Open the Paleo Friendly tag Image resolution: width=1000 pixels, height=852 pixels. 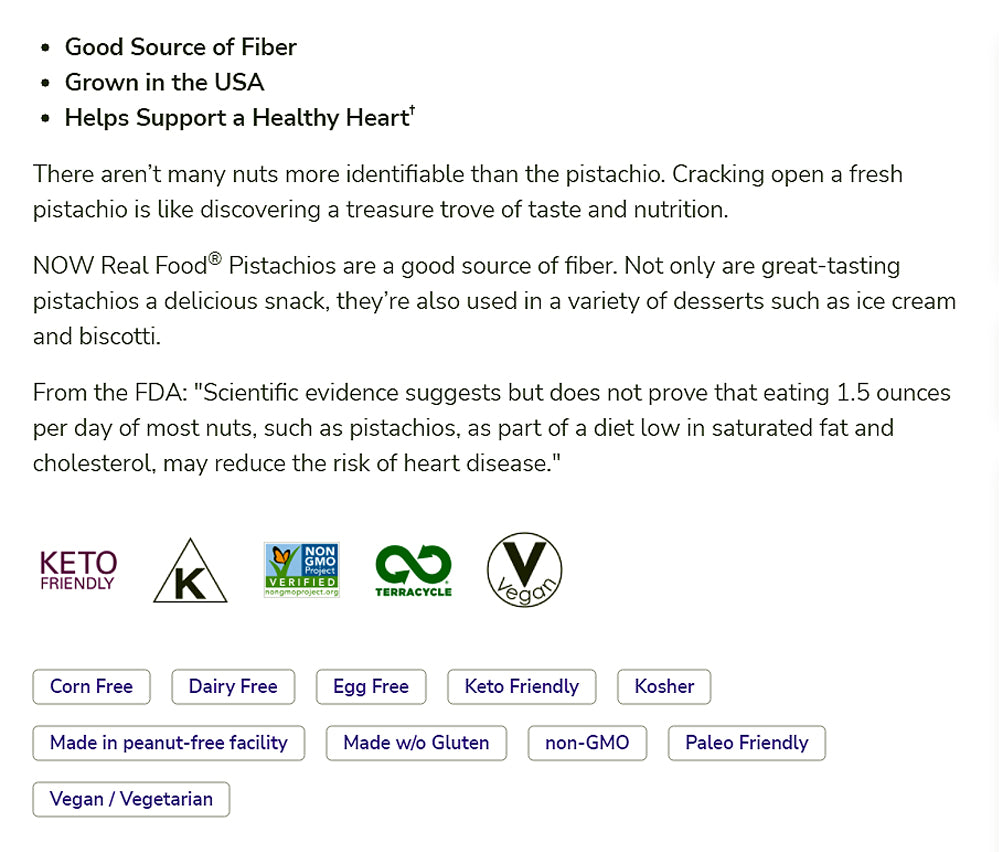(747, 743)
